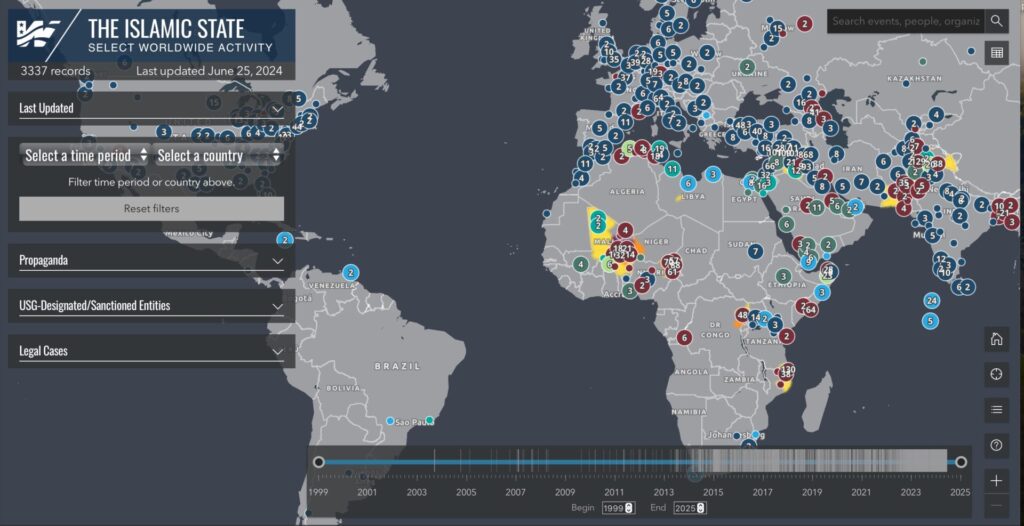Open the help question mark icon
This screenshot has height=526, width=1024.
(997, 446)
